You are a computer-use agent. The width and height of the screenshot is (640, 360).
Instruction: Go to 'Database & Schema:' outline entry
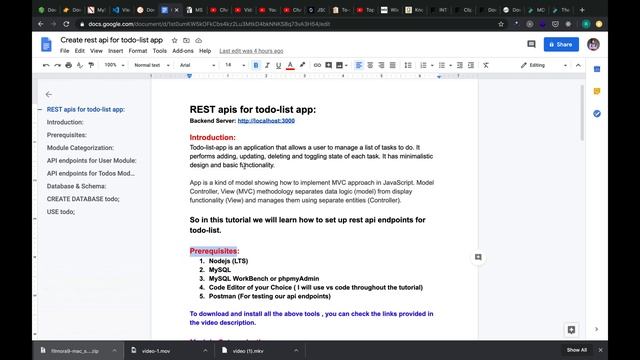pos(76,186)
